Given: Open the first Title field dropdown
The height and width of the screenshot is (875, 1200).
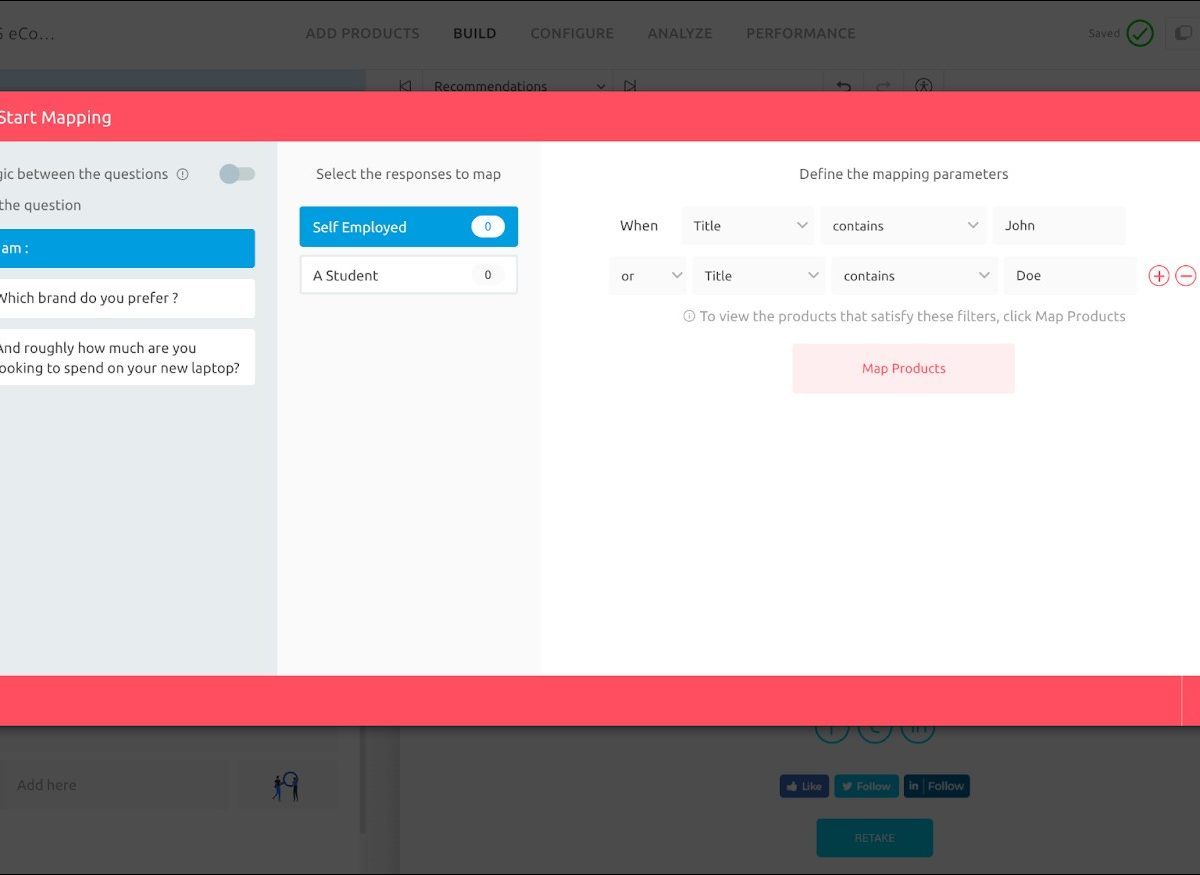Looking at the screenshot, I should pos(748,226).
